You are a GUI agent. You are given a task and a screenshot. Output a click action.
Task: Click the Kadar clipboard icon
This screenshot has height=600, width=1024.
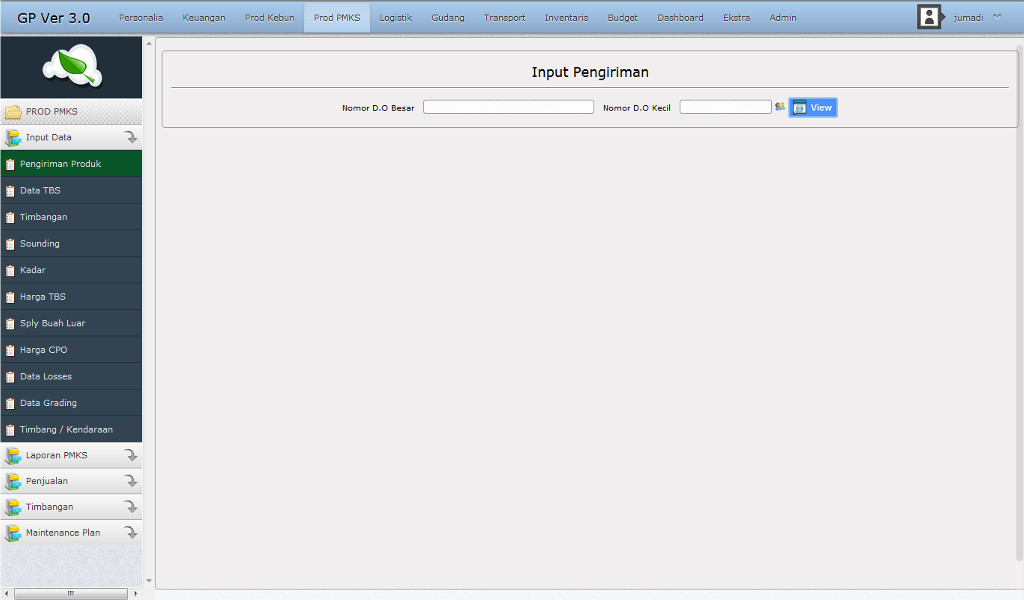(10, 270)
